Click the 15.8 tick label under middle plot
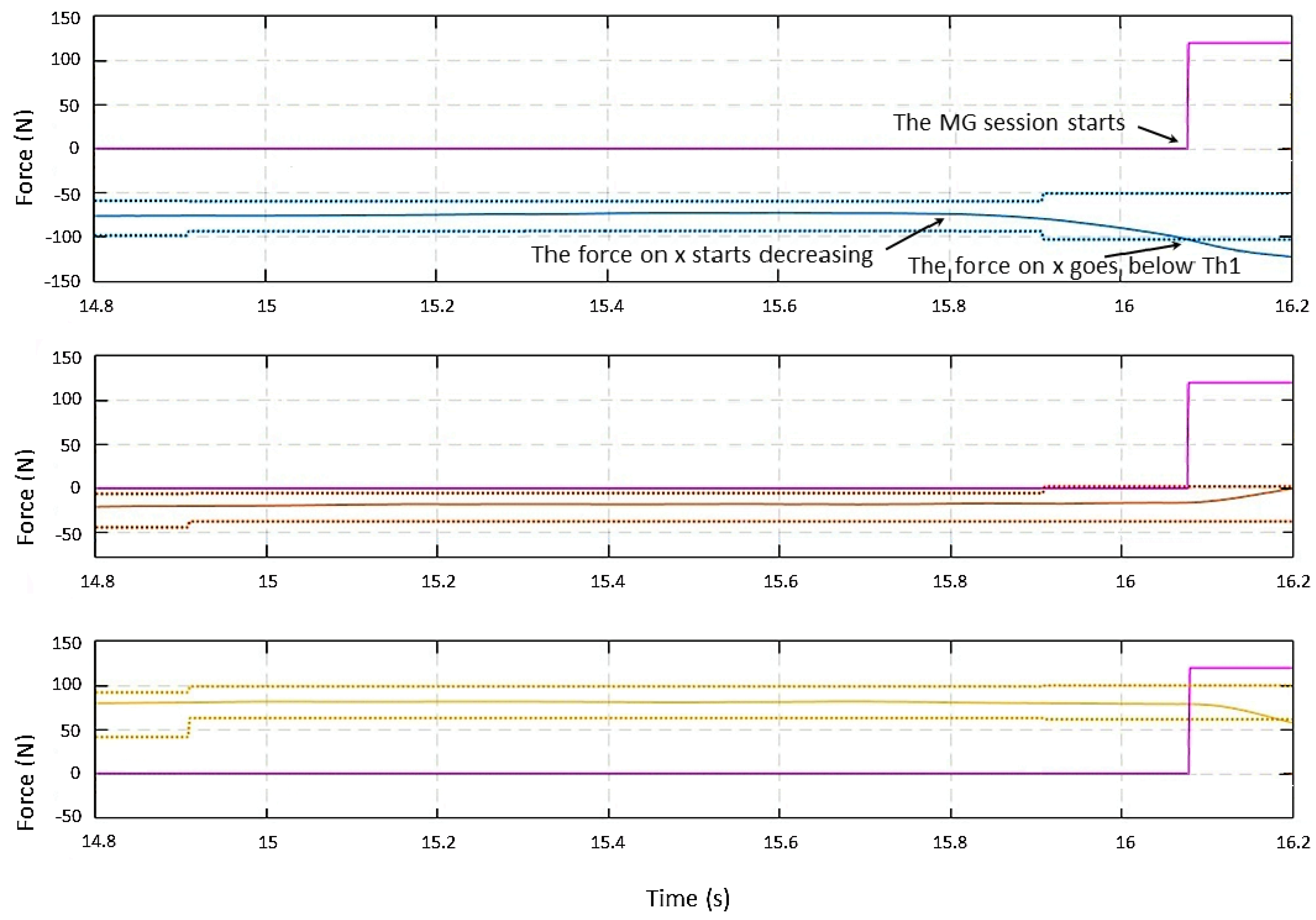Viewport: 1316px width, 920px height. point(950,582)
